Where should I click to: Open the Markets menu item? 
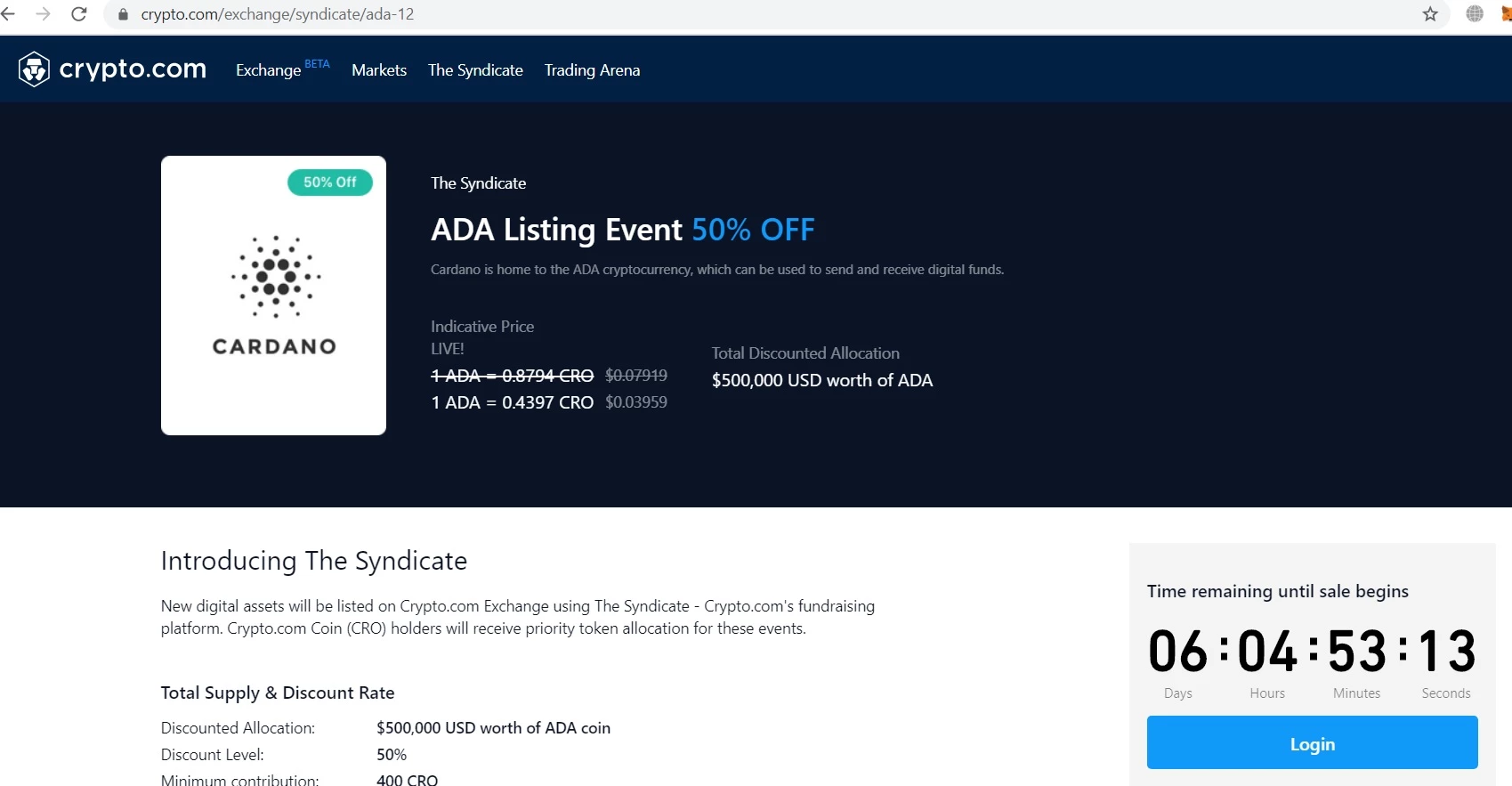coord(379,70)
